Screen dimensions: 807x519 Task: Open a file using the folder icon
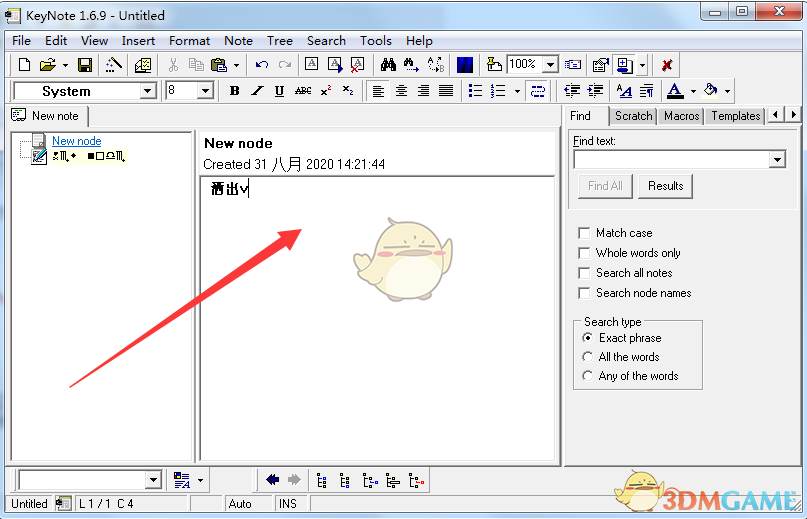[47, 65]
